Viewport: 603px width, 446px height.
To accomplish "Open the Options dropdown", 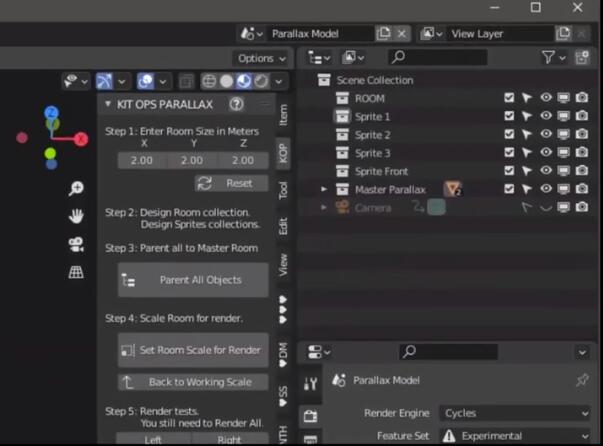I will point(262,58).
